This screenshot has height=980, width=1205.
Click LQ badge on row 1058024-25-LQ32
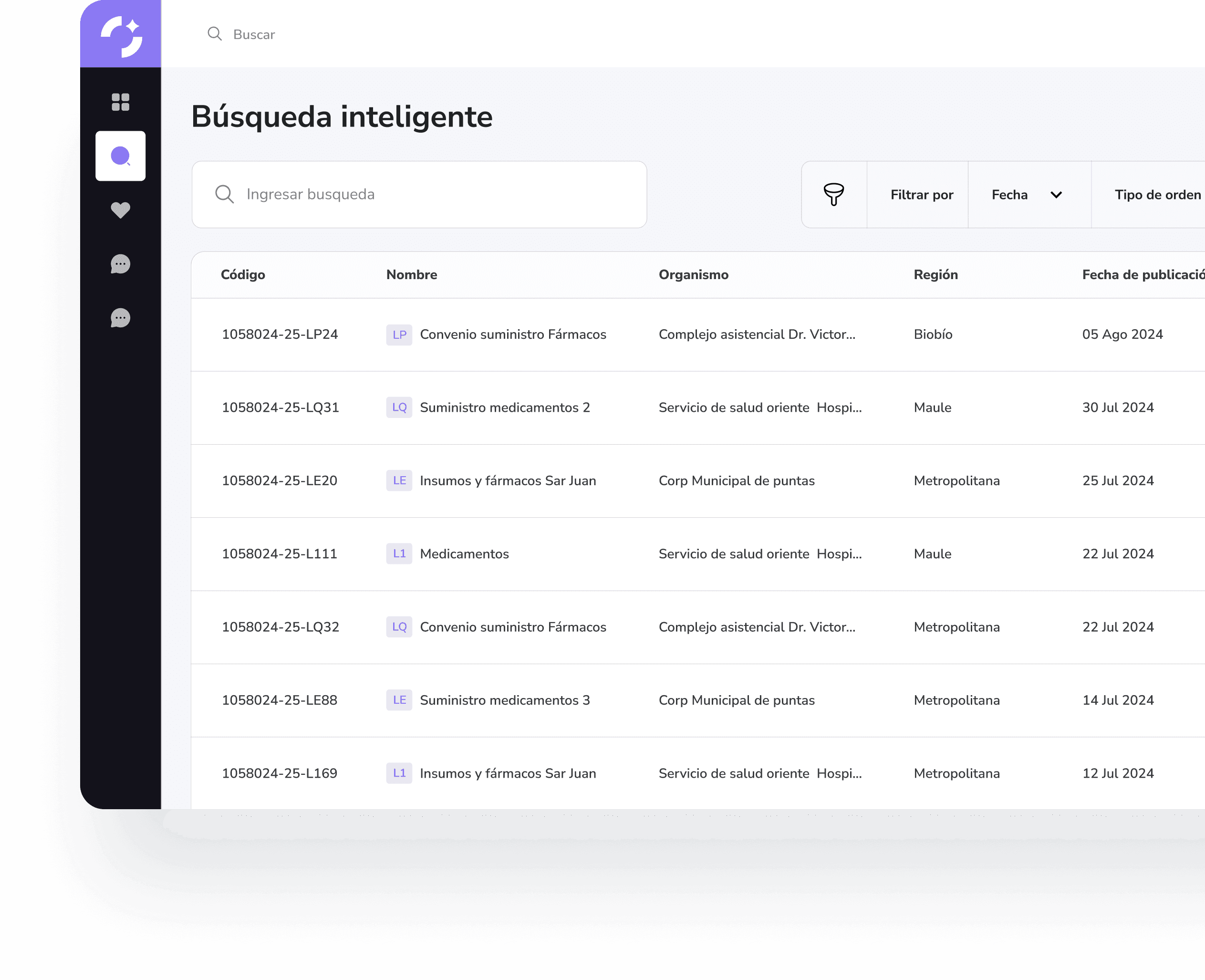399,627
